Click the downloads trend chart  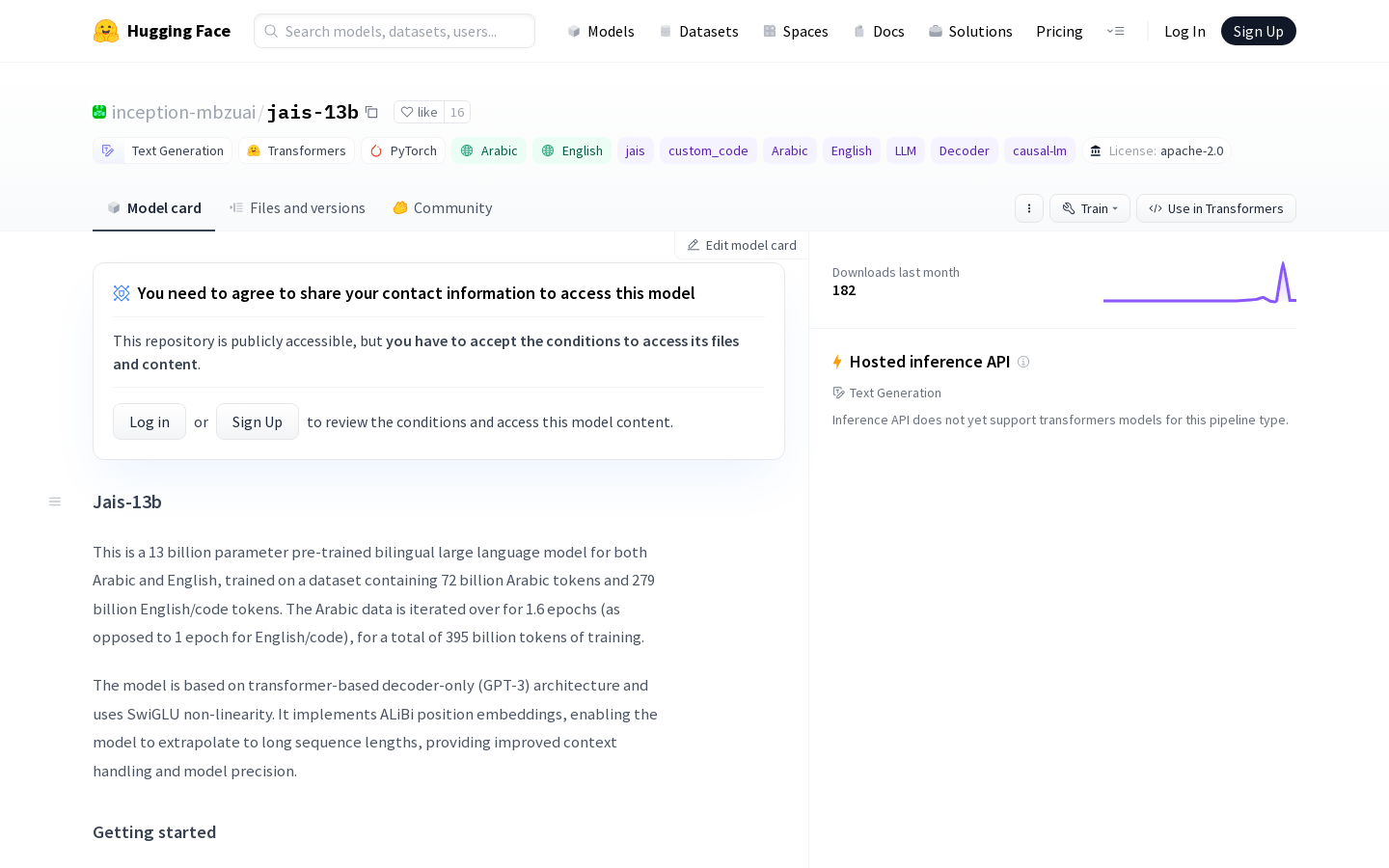point(1200,282)
